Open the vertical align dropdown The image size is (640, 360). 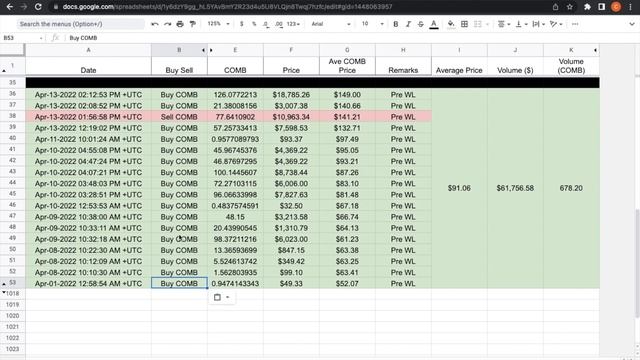click(521, 24)
